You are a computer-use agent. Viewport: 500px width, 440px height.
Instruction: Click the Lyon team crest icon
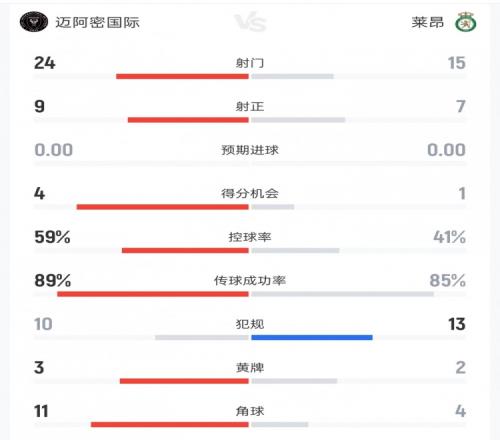tap(466, 22)
